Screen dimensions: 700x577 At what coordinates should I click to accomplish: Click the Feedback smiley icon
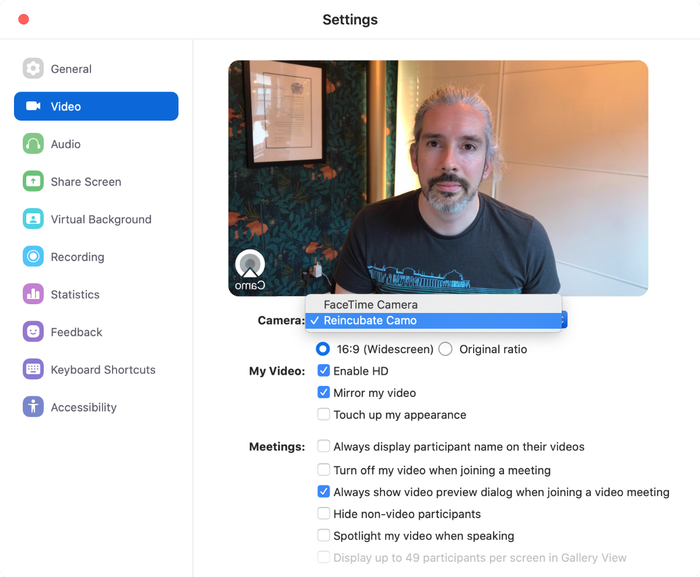(33, 331)
